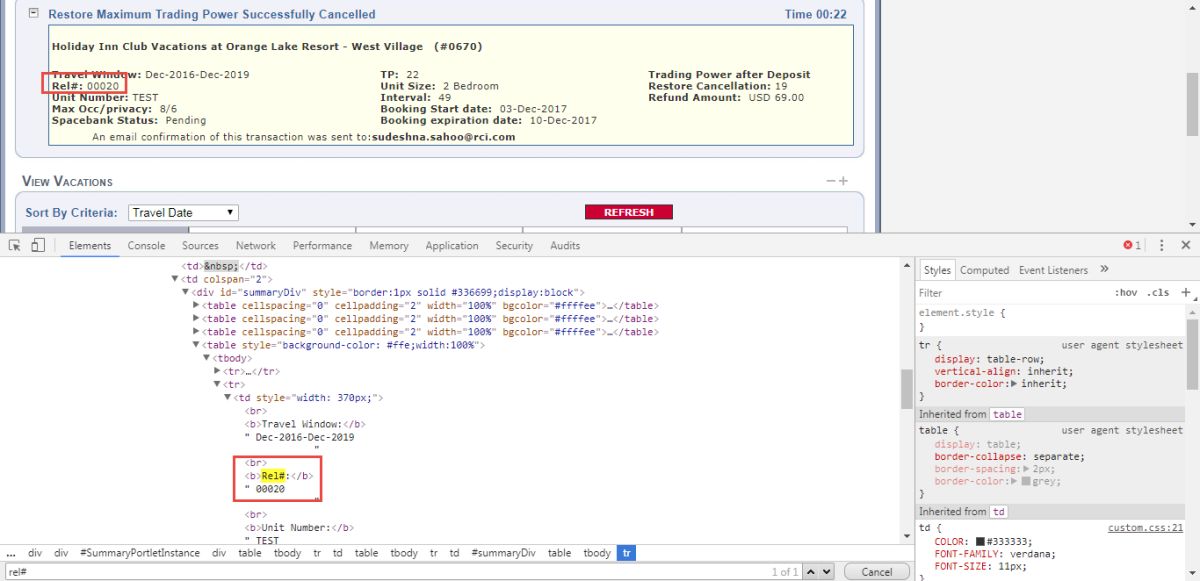The image size is (1200, 581).
Task: Click the red error count indicator
Action: pyautogui.click(x=1132, y=245)
